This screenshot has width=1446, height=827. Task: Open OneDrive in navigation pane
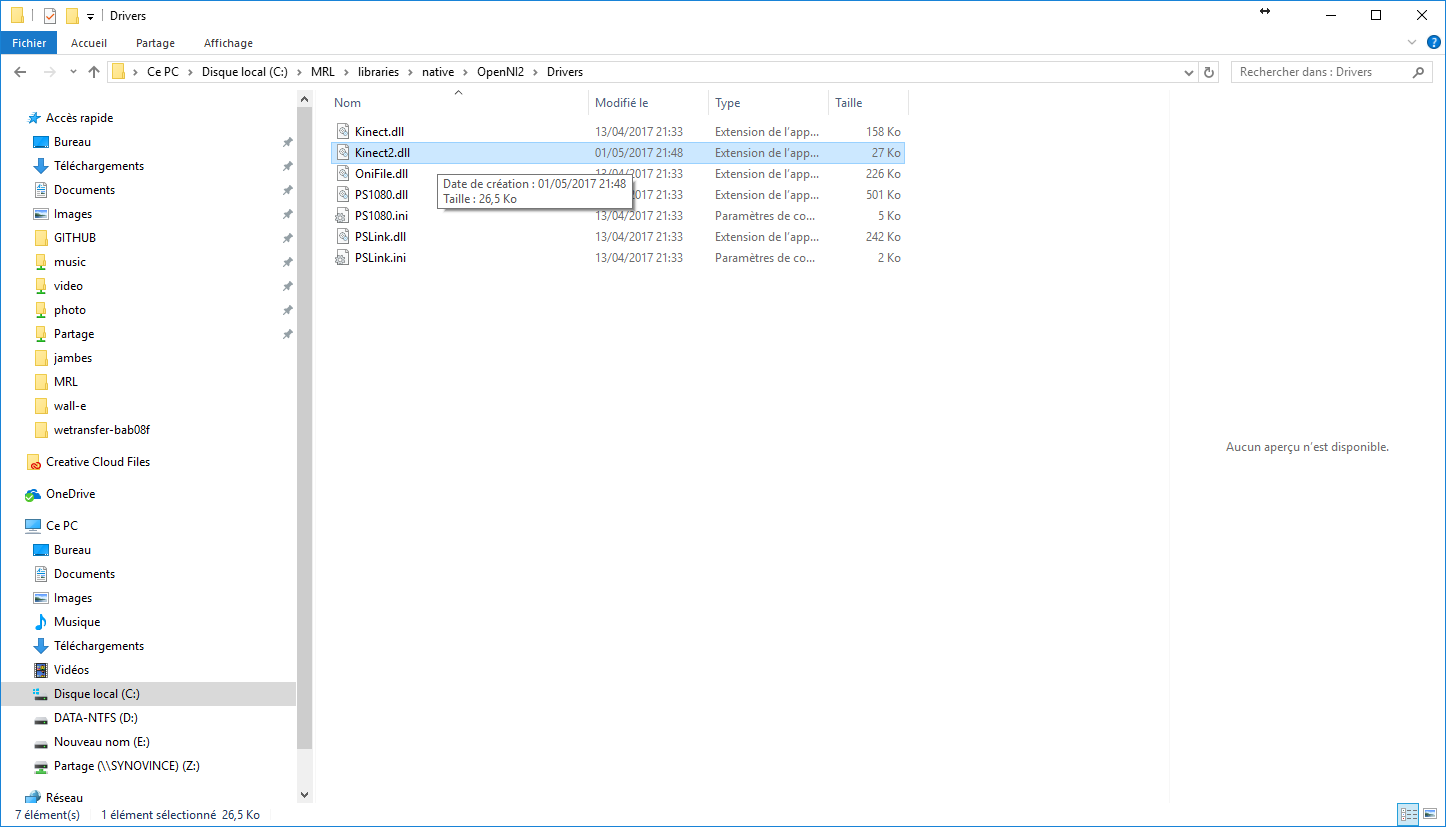[x=70, y=494]
